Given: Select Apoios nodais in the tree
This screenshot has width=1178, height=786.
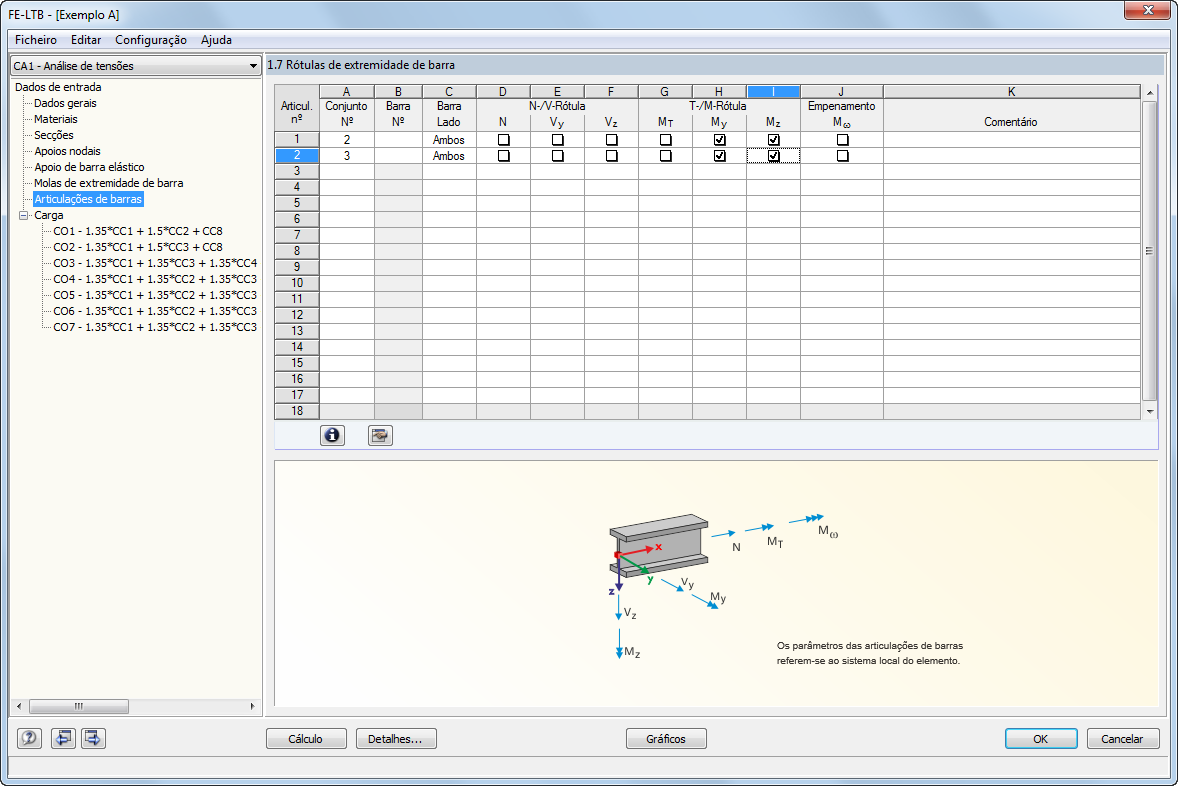Looking at the screenshot, I should 67,151.
